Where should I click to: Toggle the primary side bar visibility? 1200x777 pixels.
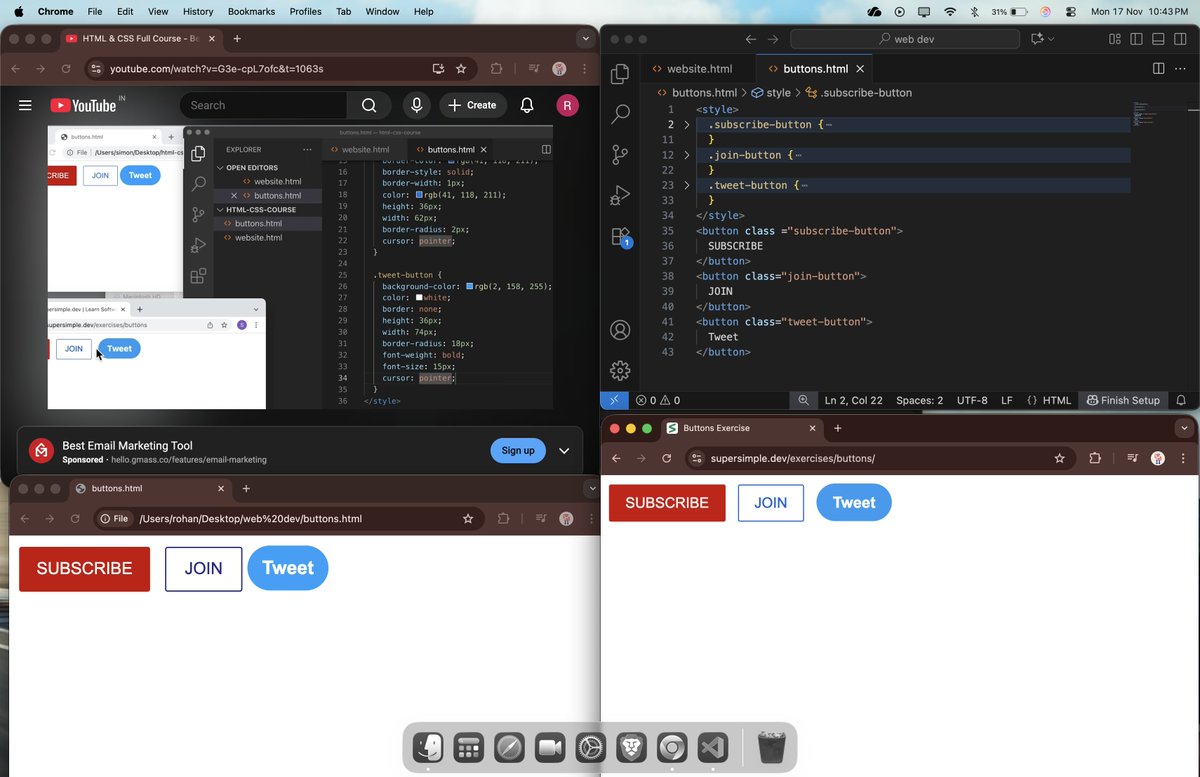click(x=1136, y=39)
